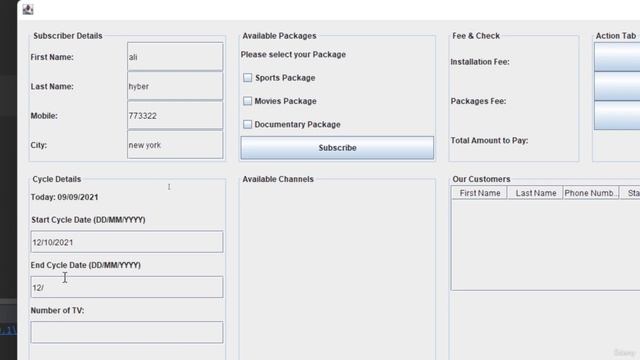
Task: Click the Start Cycle Date (DD/MM/YYYY) label
Action: (88, 220)
